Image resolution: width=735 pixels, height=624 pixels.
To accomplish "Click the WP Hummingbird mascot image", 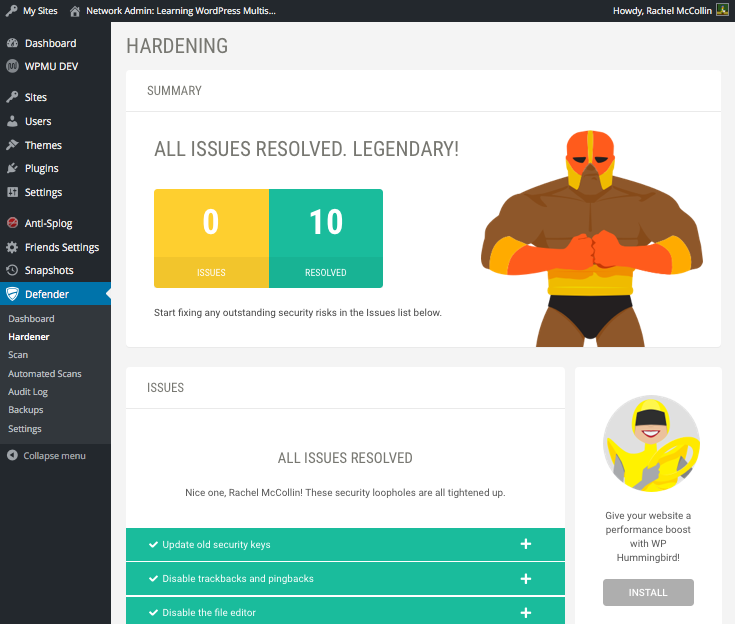I will tap(651, 443).
